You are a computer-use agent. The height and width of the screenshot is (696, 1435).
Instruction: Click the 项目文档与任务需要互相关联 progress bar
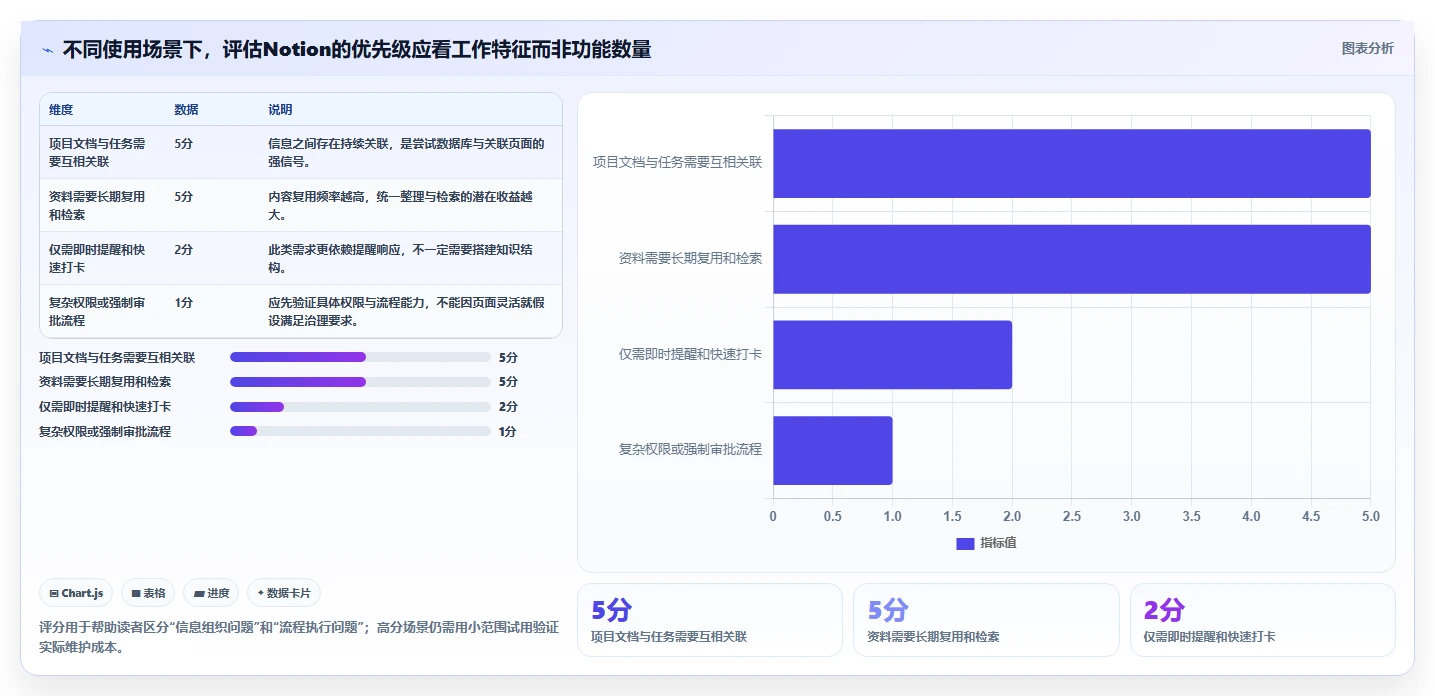coord(360,357)
